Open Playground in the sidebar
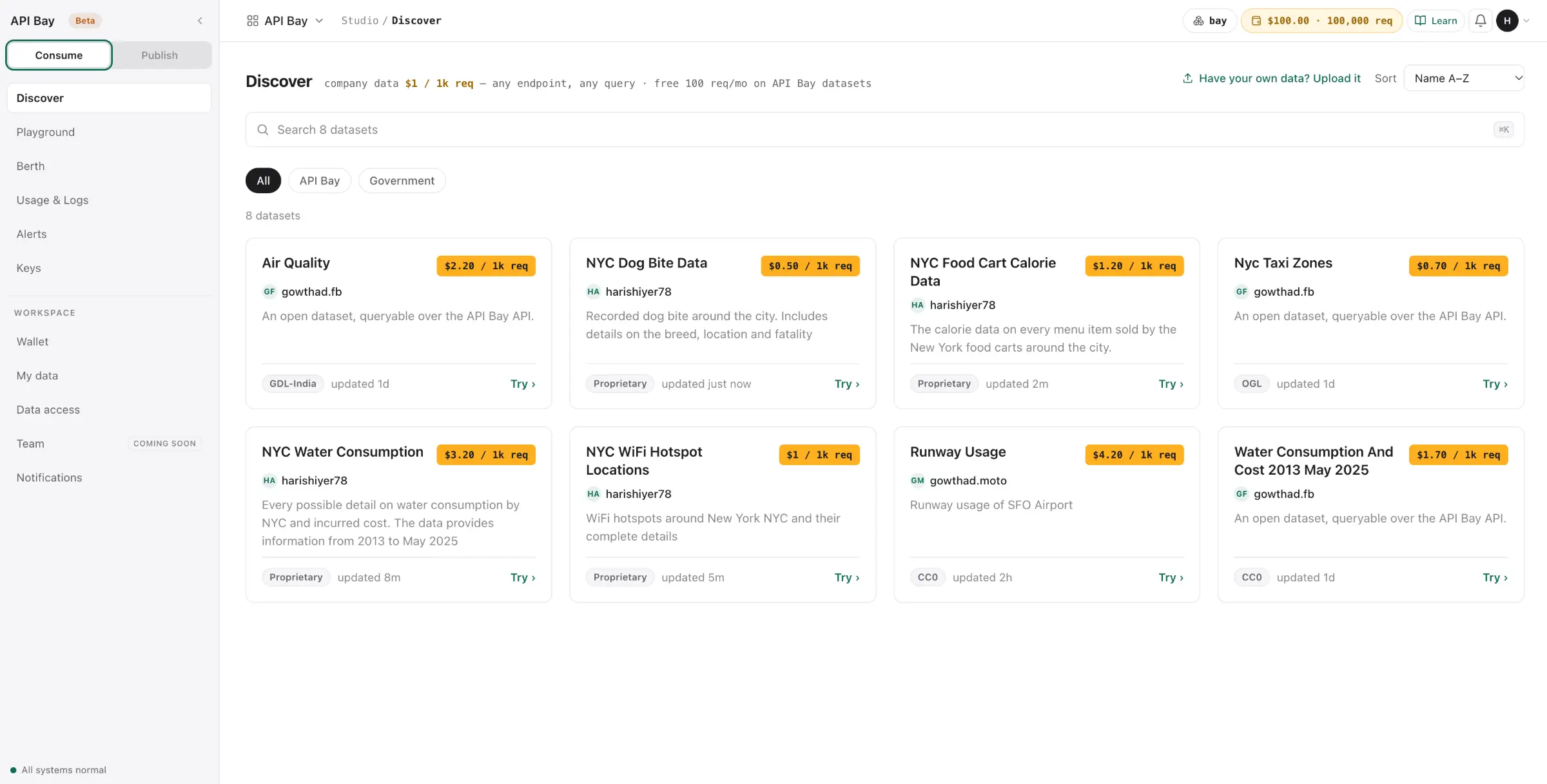Screen dimensions: 1547x784 pyautogui.click(x=109, y=132)
